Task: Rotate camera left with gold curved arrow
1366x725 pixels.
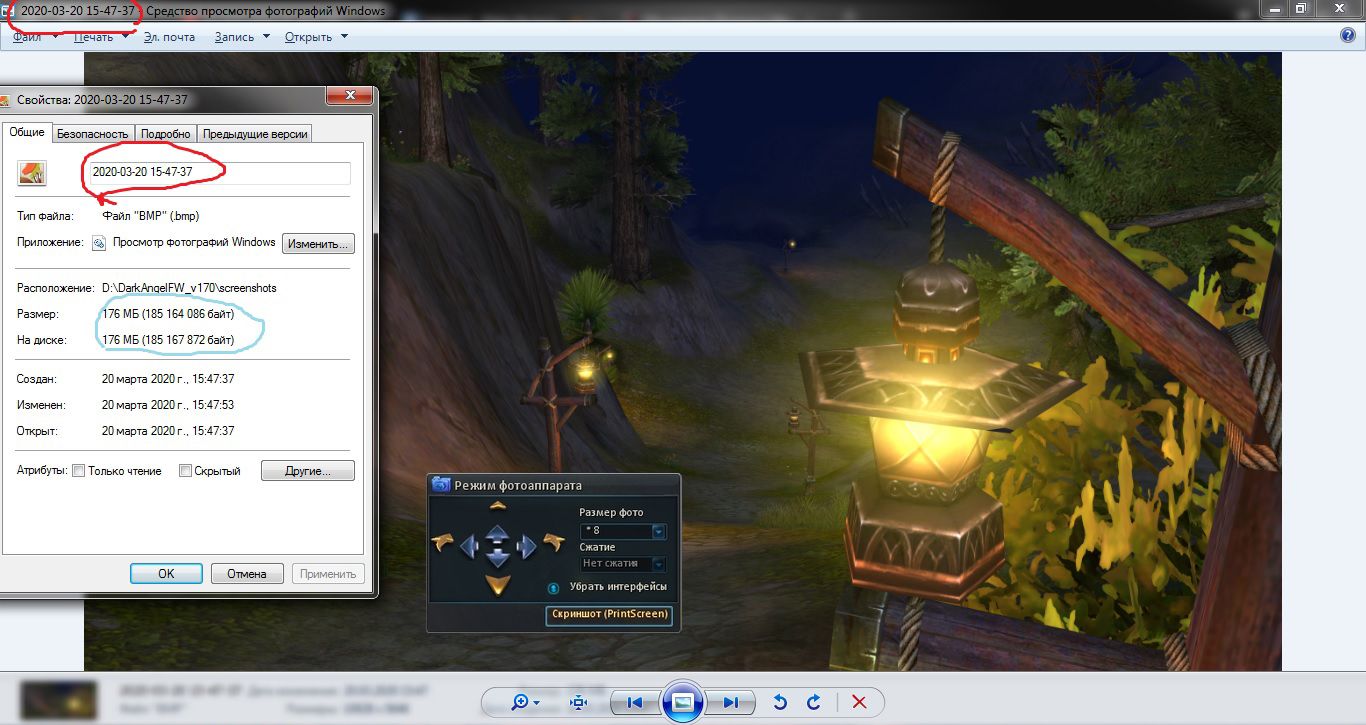Action: pos(442,543)
